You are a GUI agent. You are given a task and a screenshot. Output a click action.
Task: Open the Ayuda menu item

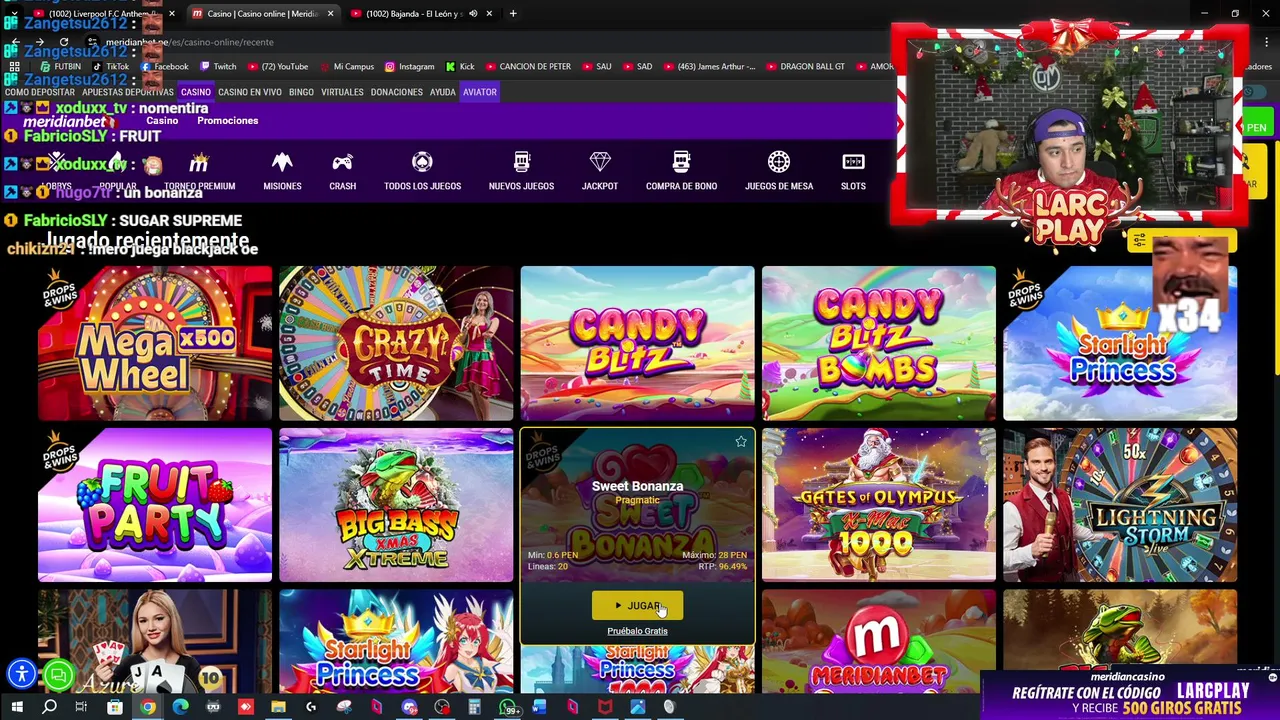[443, 92]
